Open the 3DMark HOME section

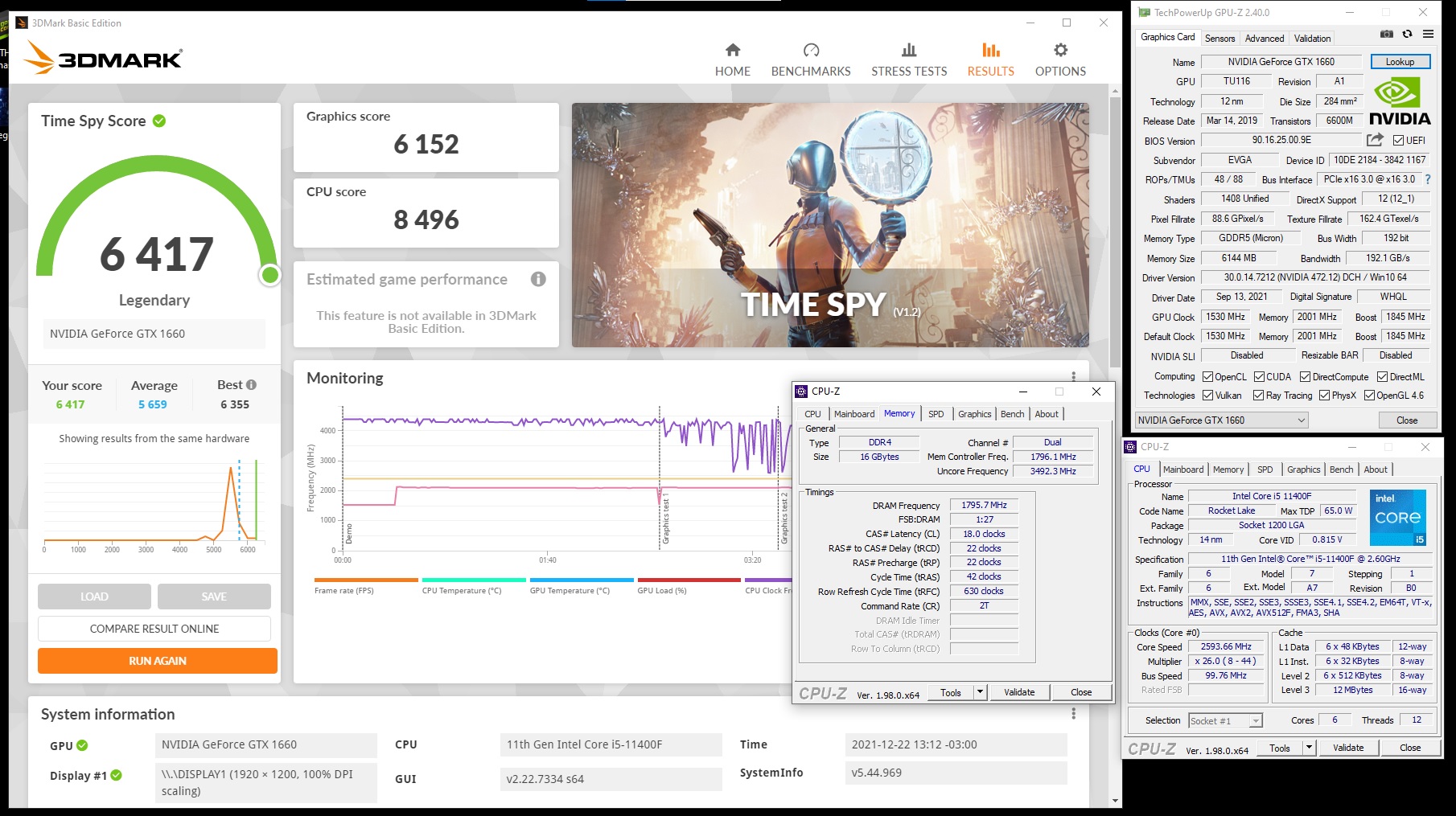pos(732,60)
